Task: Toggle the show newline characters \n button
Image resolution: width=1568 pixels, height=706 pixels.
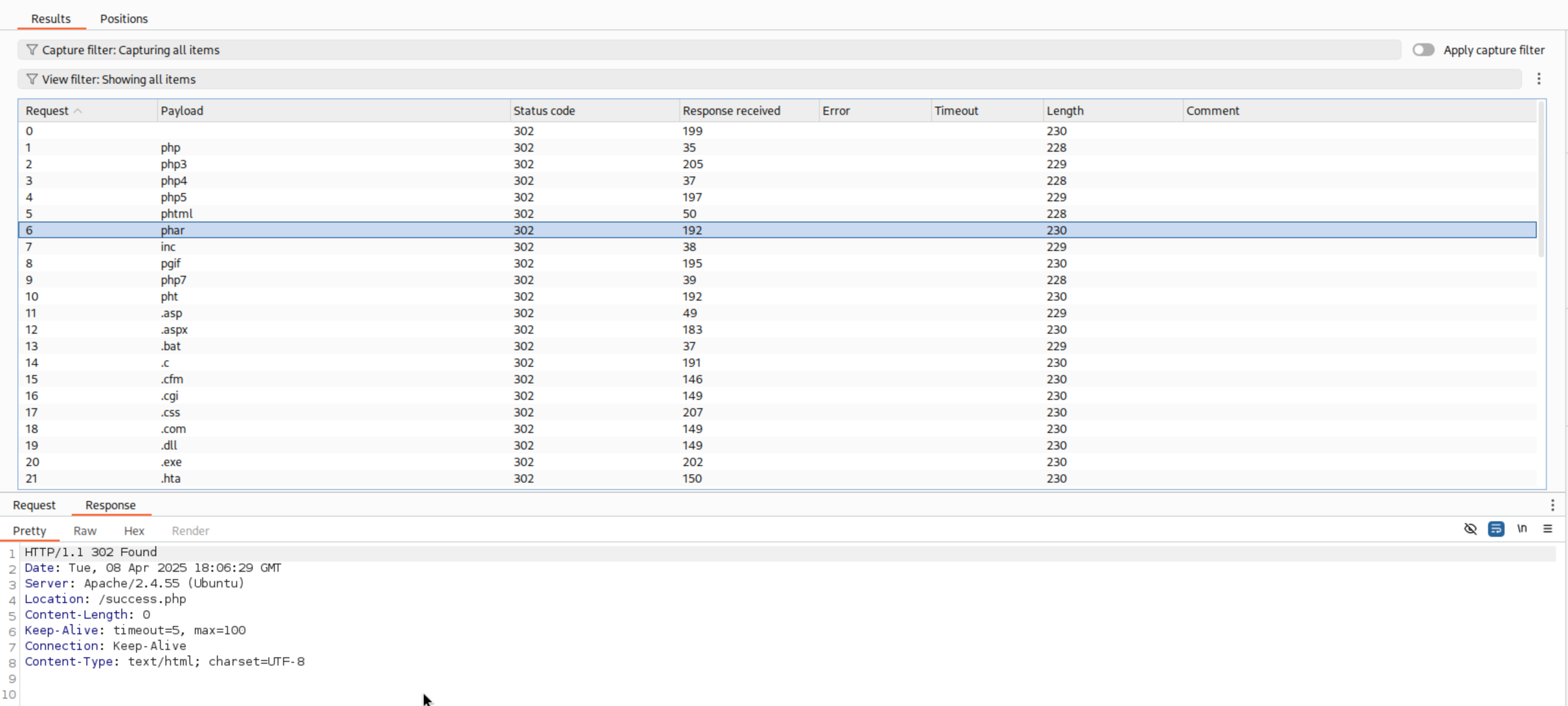Action: [1522, 529]
